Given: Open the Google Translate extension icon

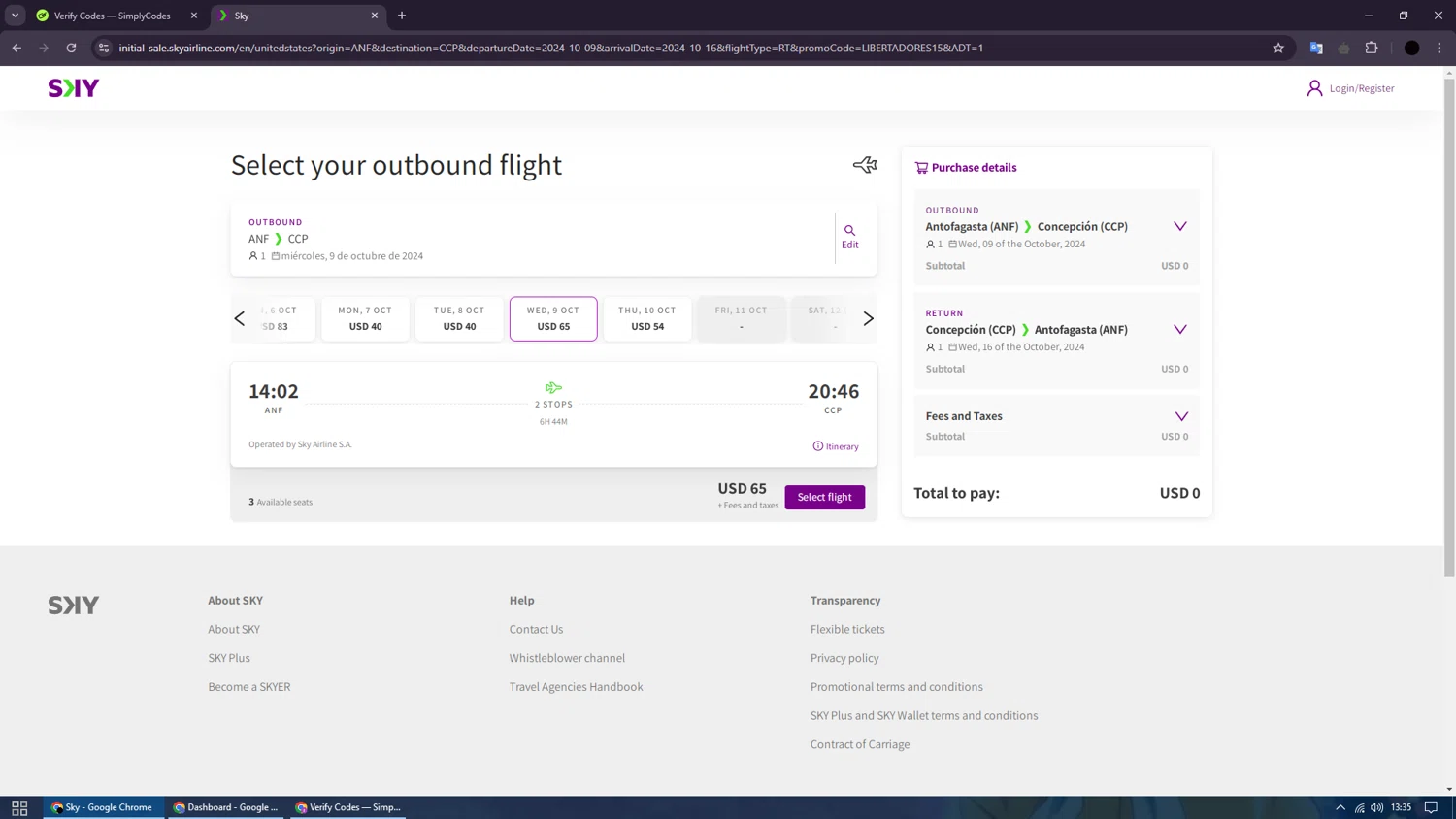Looking at the screenshot, I should tap(1316, 48).
